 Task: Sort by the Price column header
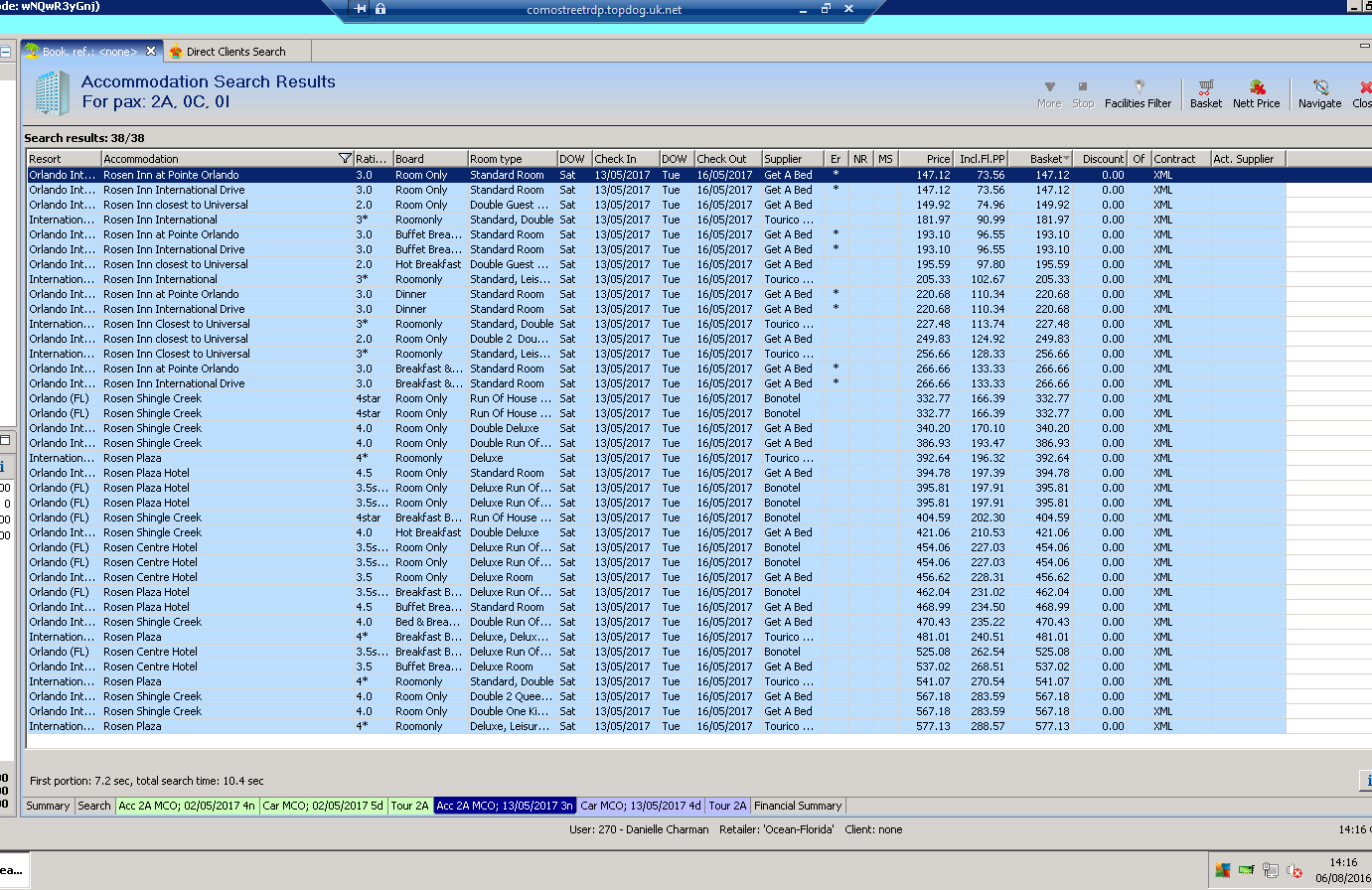point(926,159)
